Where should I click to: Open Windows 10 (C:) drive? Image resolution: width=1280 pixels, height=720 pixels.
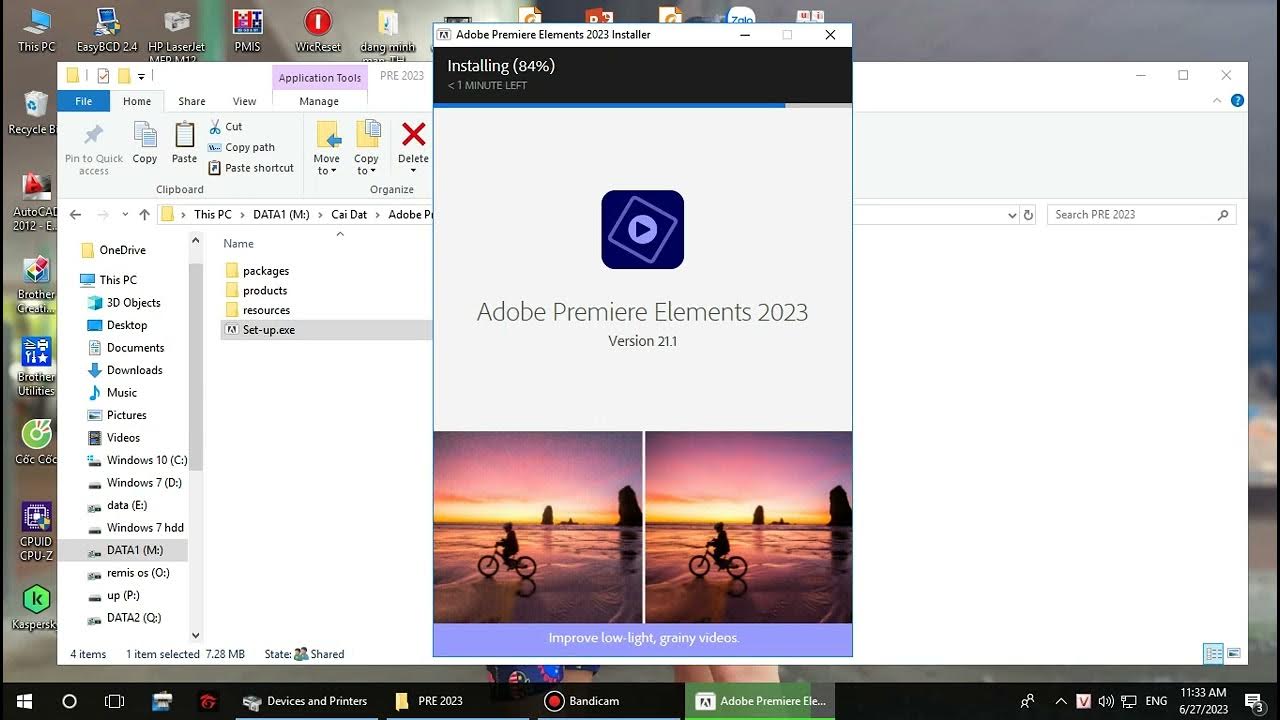point(147,460)
